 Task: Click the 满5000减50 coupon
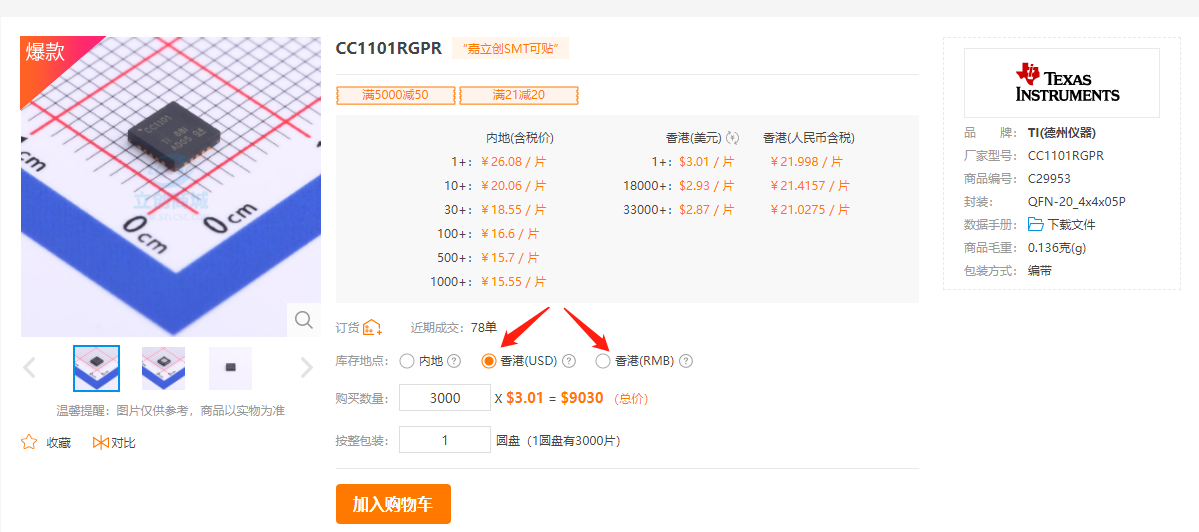[395, 96]
